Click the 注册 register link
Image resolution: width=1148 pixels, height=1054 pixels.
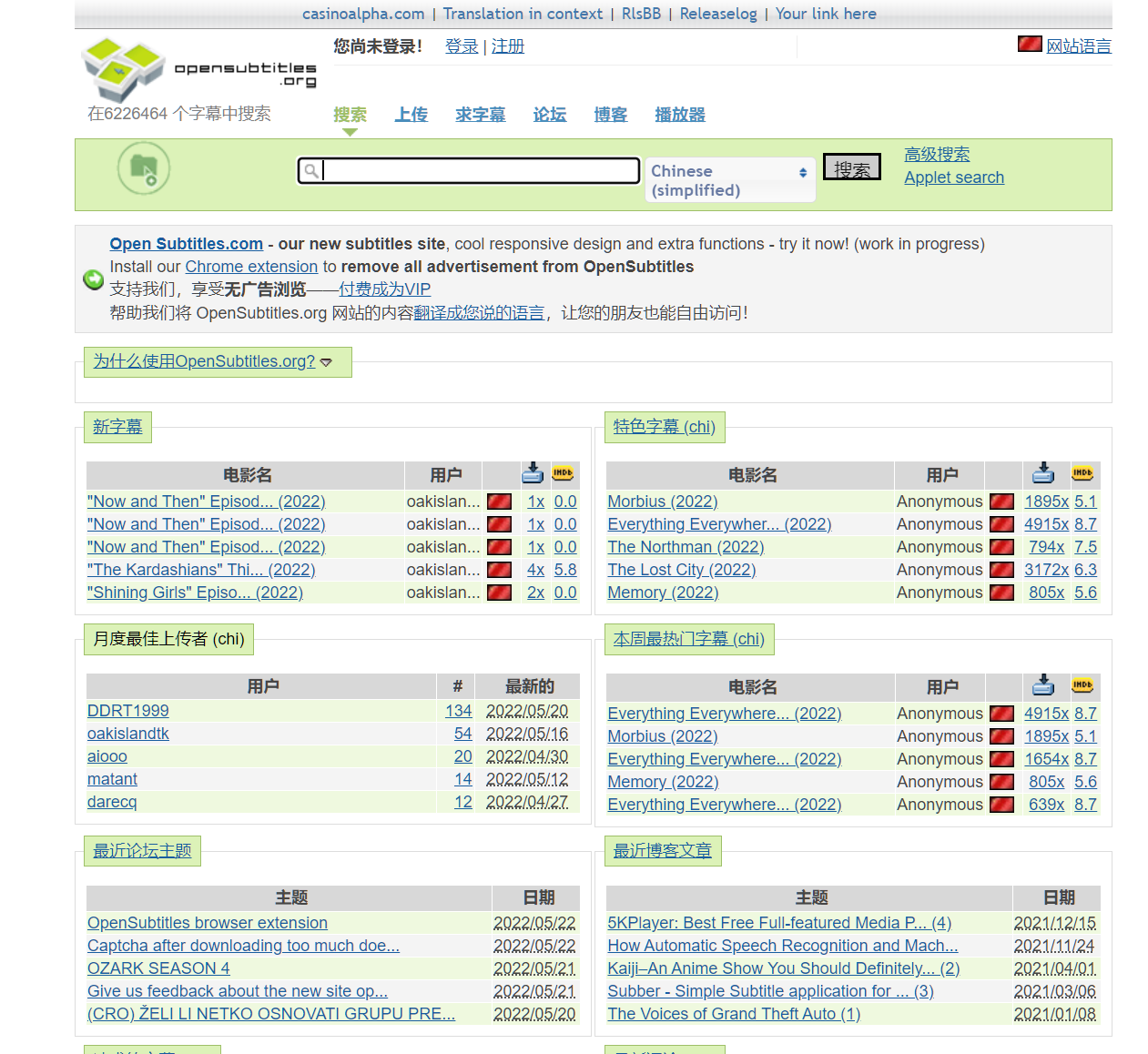click(508, 46)
